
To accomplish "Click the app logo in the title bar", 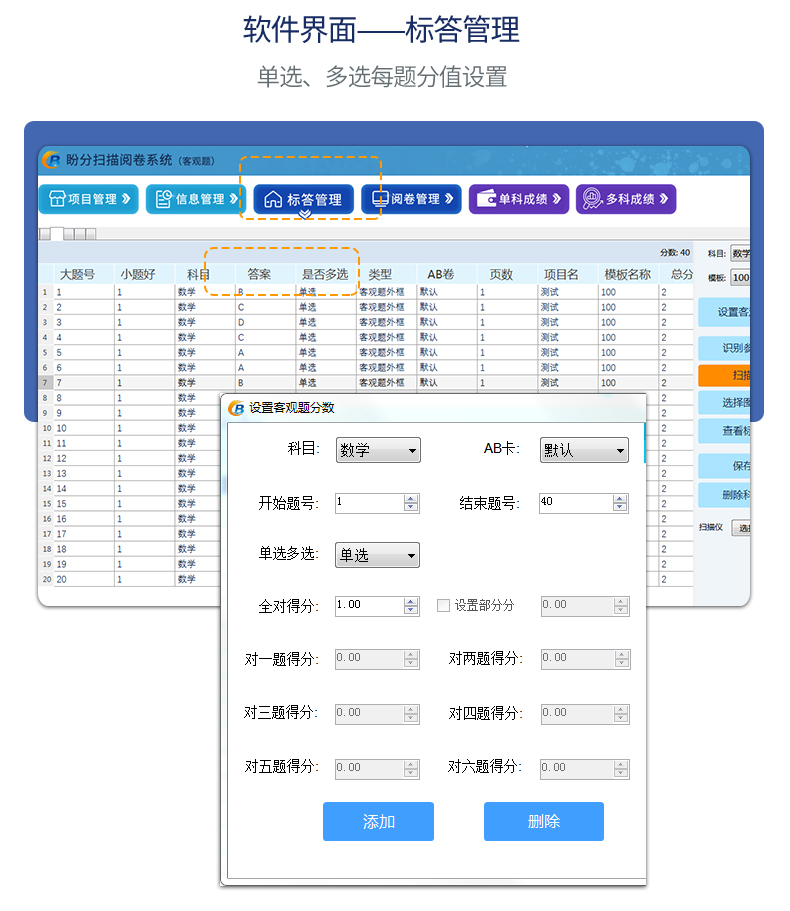I will [x=52, y=160].
